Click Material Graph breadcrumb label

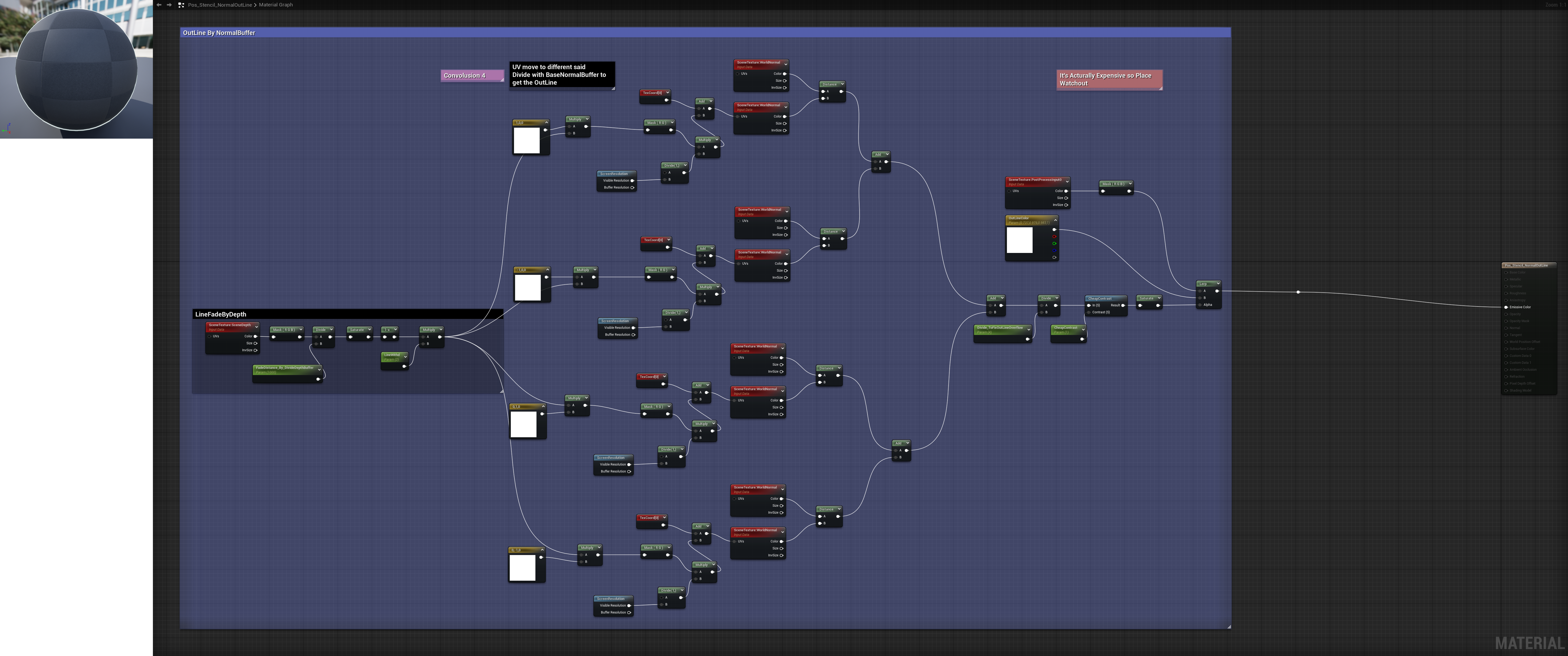[276, 5]
